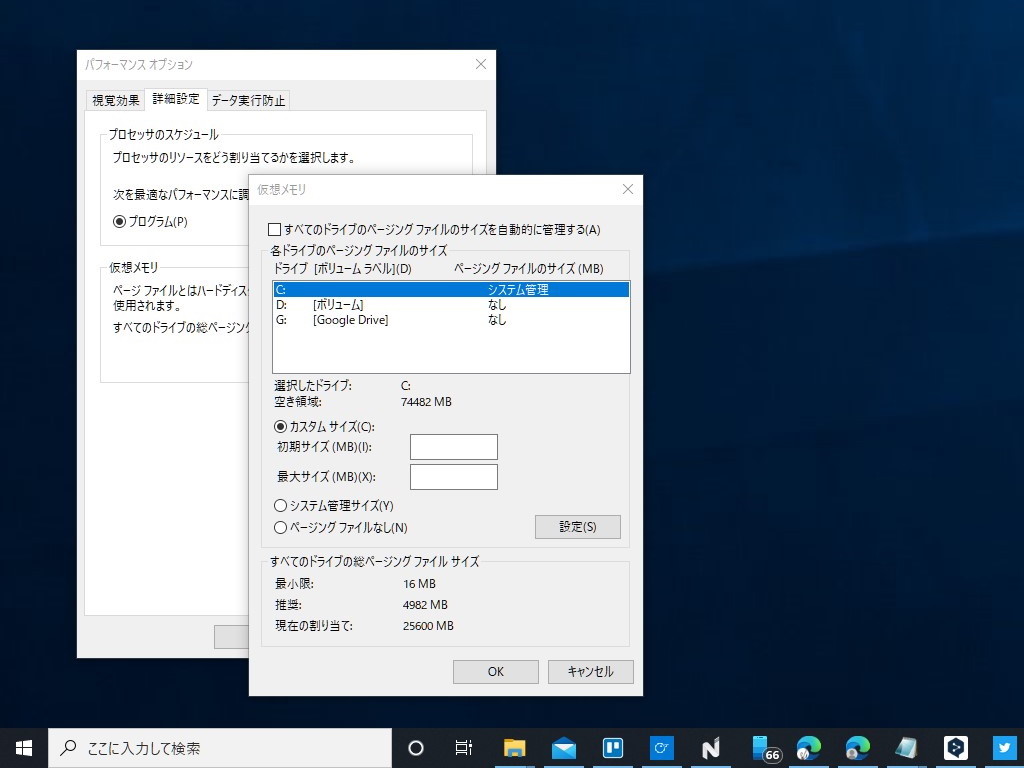Open Twitter from the taskbar
The height and width of the screenshot is (768, 1024).
(1002, 747)
